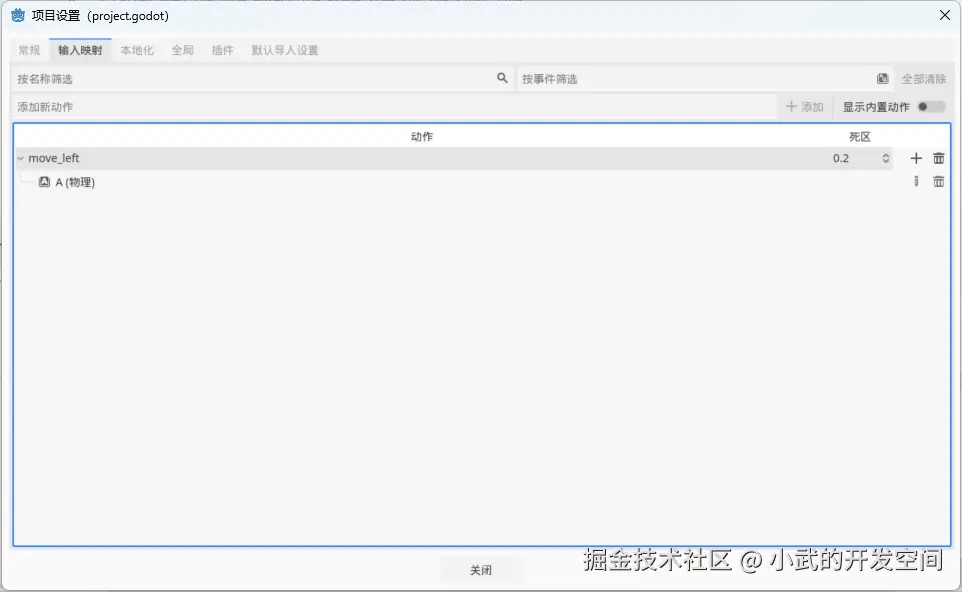Click the Godot logo in the title bar
The image size is (962, 592).
point(16,15)
